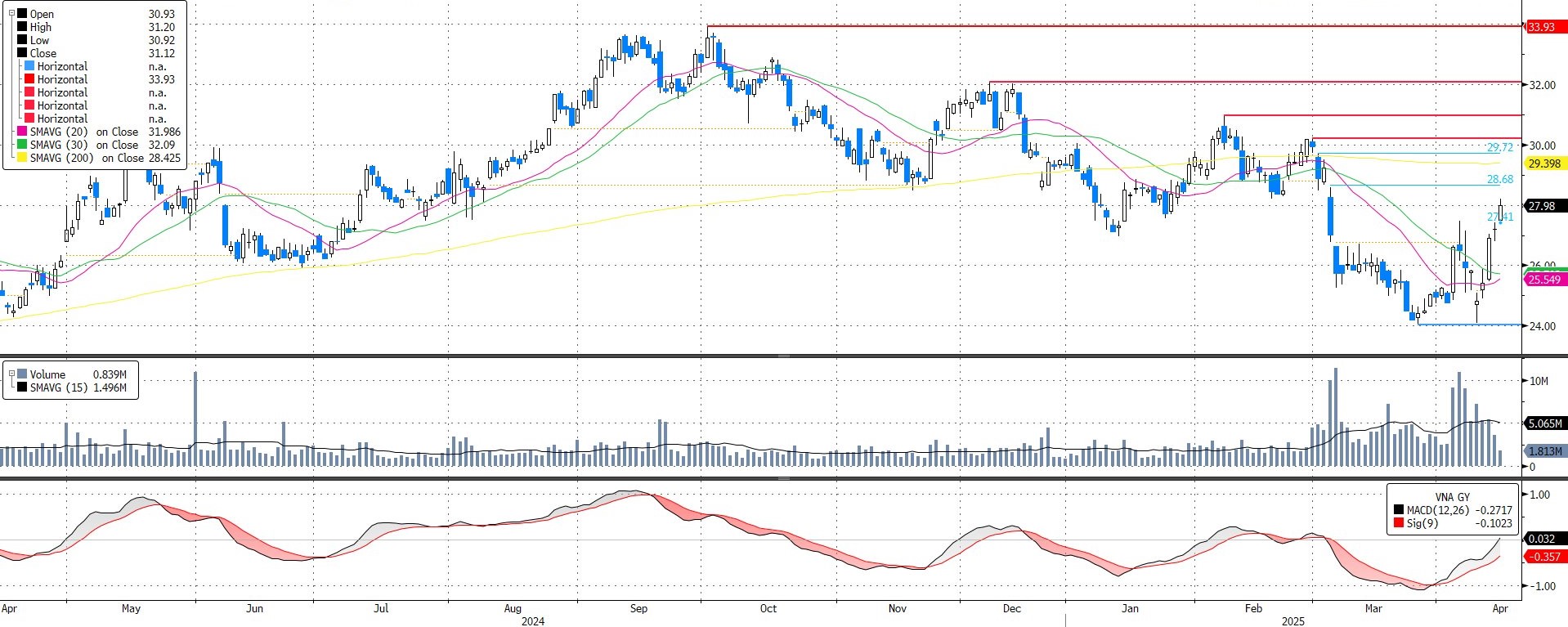
Task: Click the blue Horizontal line swatch
Action: 29,66
